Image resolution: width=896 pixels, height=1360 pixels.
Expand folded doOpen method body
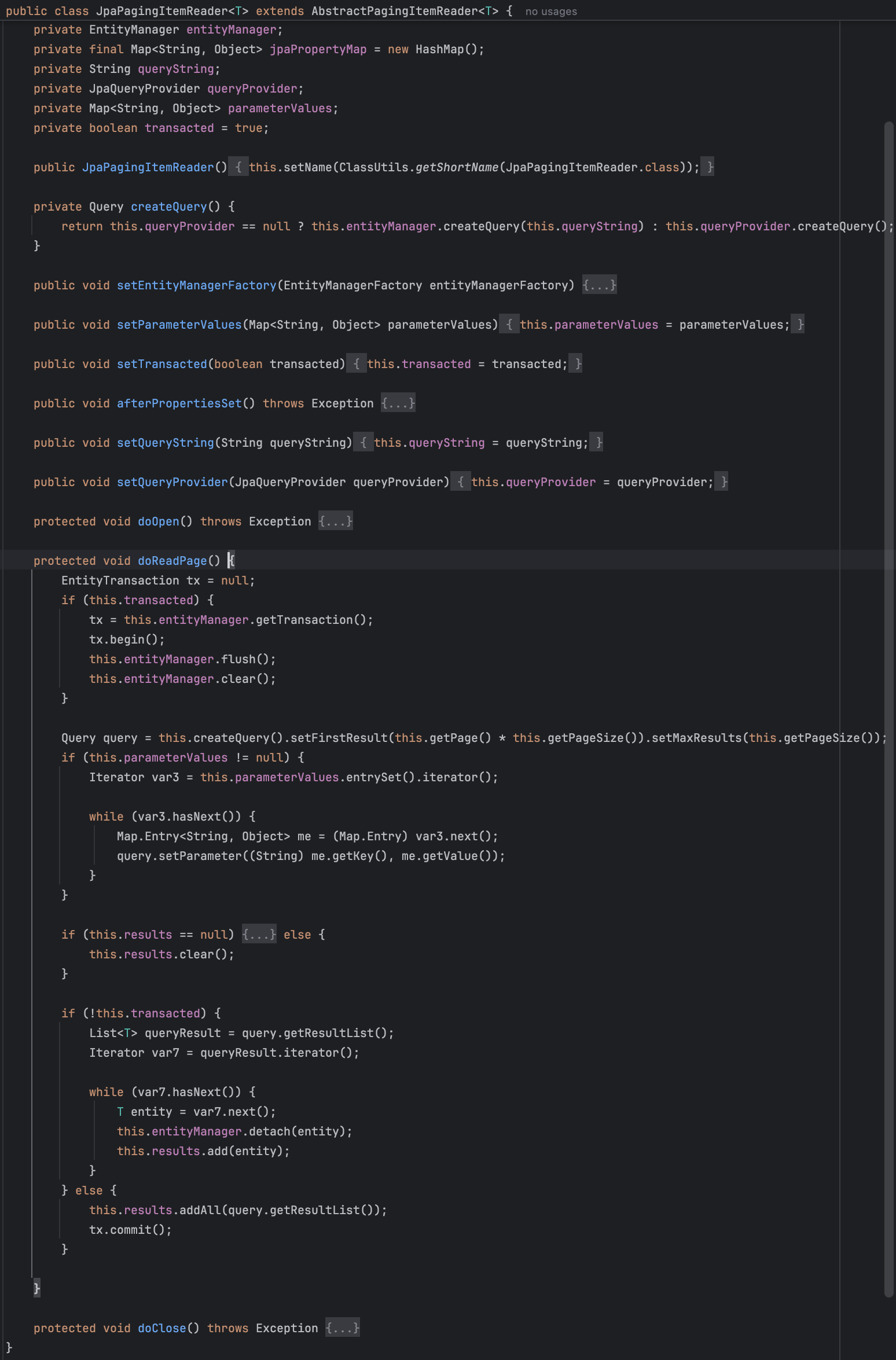click(x=336, y=521)
